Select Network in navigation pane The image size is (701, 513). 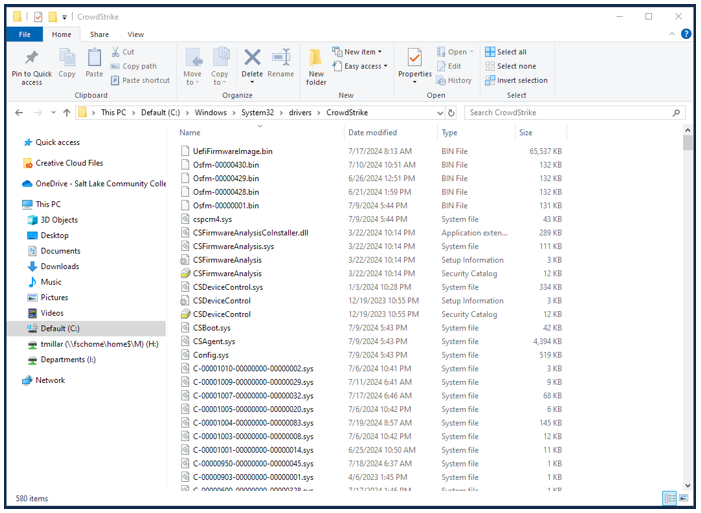click(x=50, y=381)
